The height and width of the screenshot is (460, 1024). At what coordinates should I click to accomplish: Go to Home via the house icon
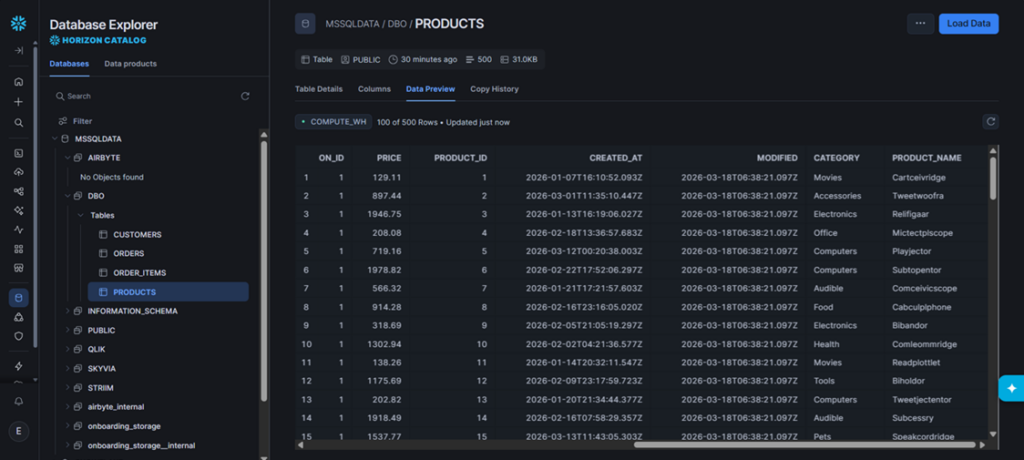pyautogui.click(x=18, y=82)
